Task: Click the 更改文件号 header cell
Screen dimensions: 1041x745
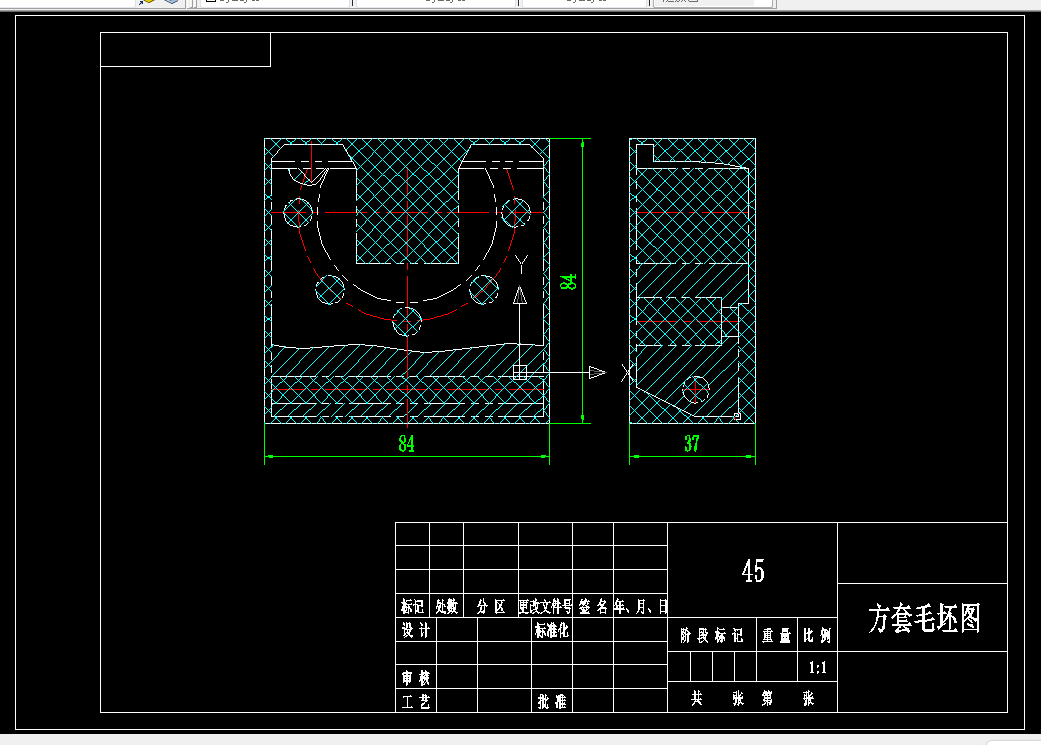Action: 545,606
